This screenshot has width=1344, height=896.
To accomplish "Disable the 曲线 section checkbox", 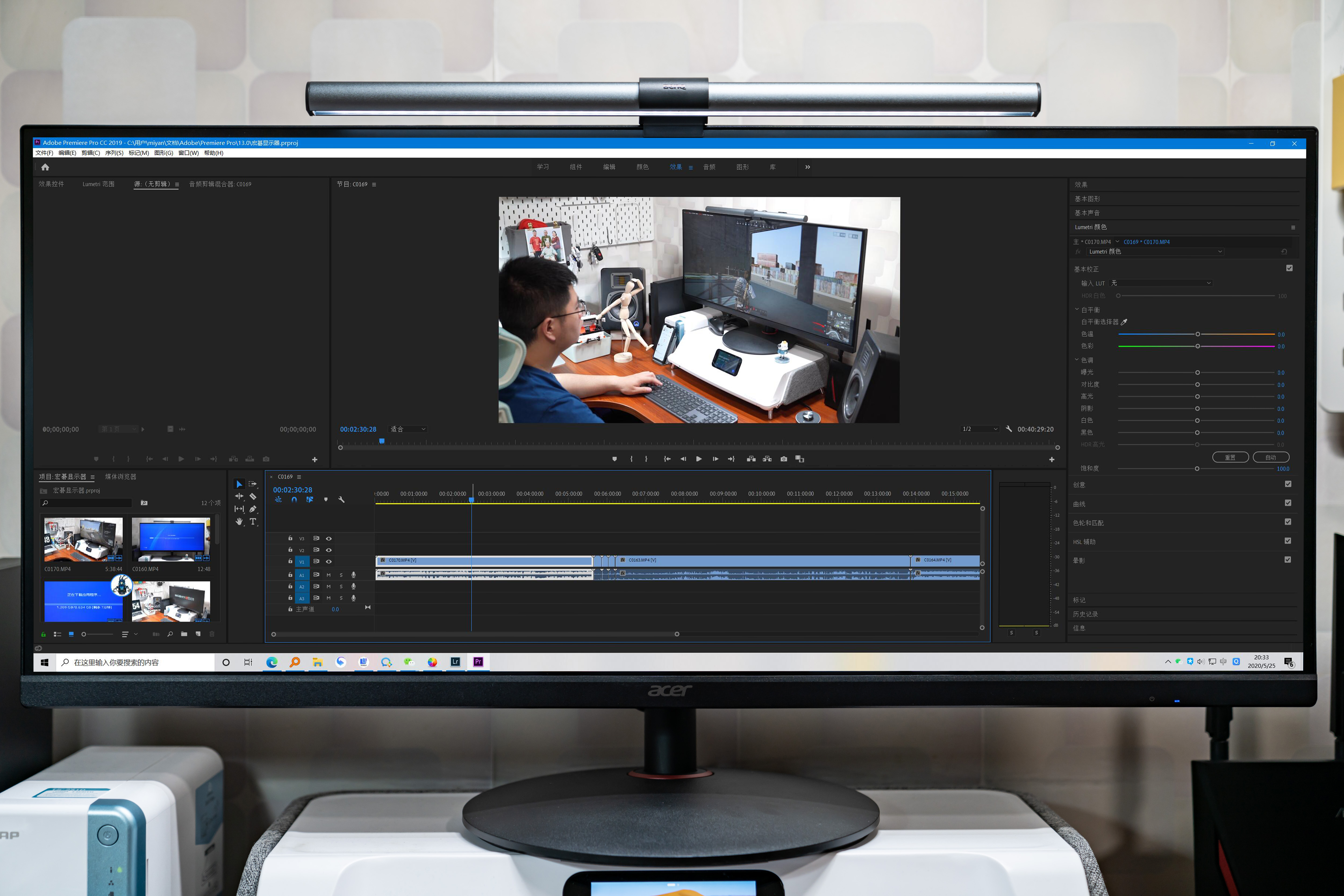I will coord(1288,503).
